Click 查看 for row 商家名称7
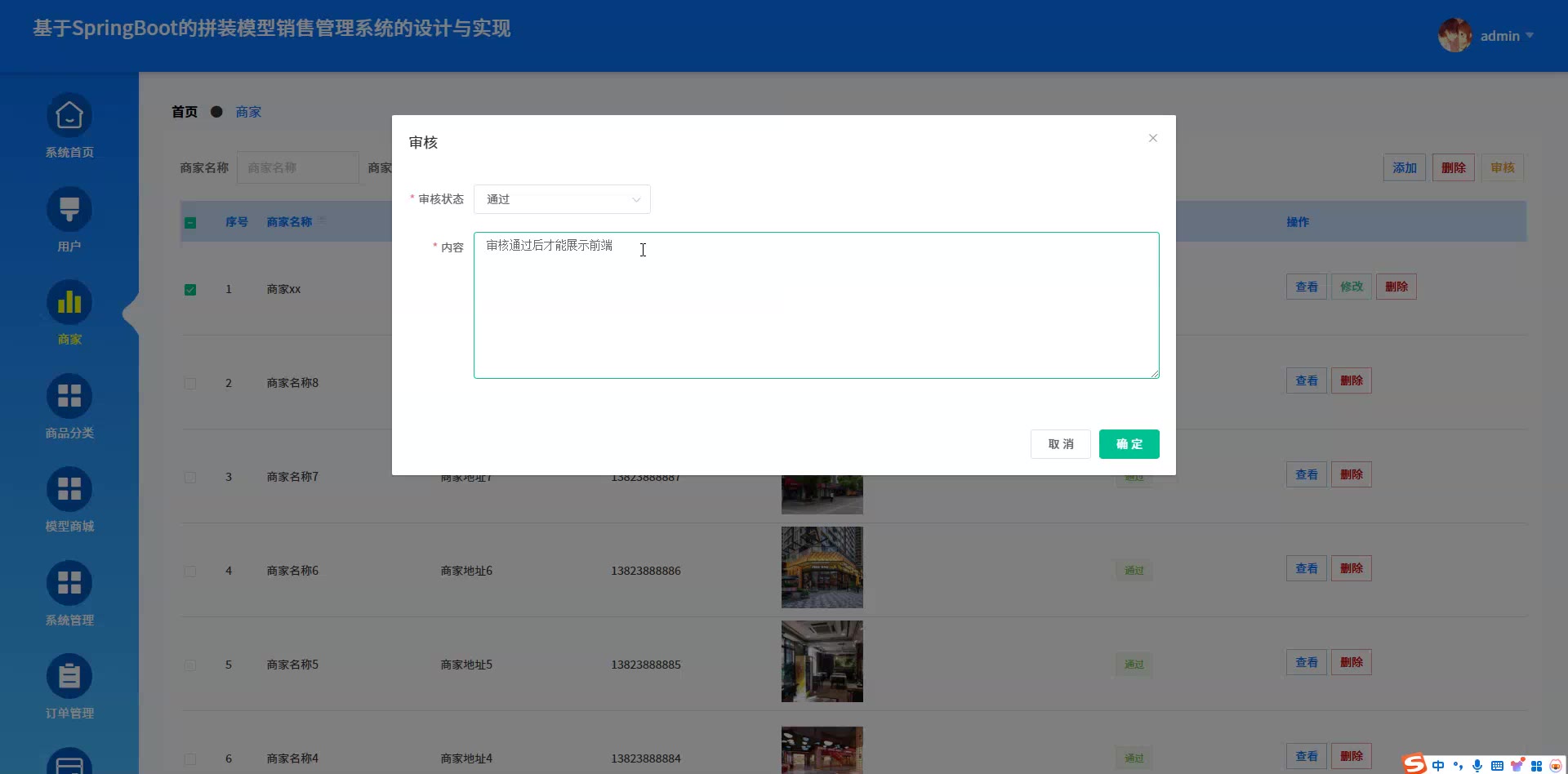Viewport: 1568px width, 774px height. pyautogui.click(x=1307, y=474)
